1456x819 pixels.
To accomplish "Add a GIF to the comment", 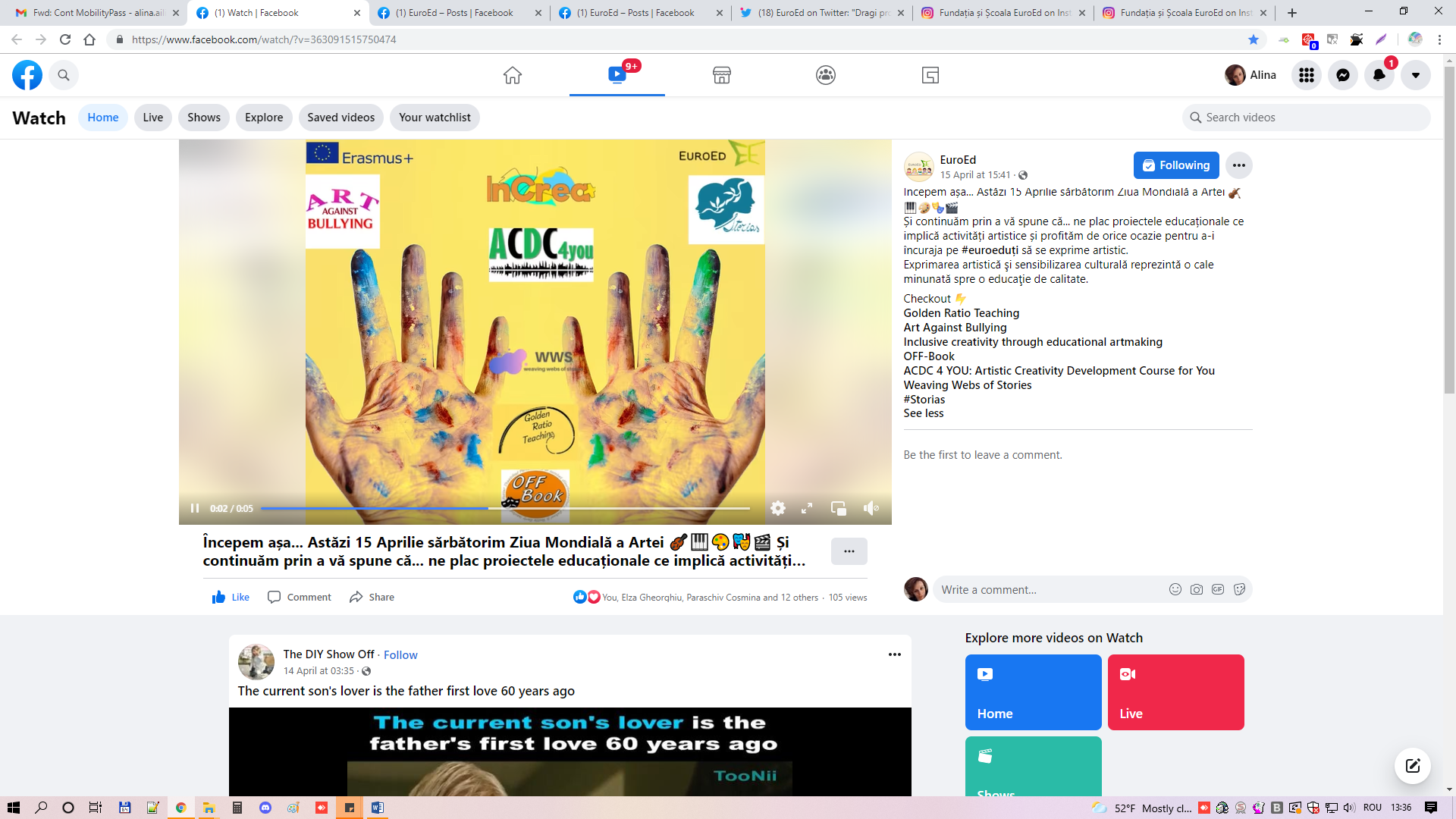I will [x=1218, y=589].
